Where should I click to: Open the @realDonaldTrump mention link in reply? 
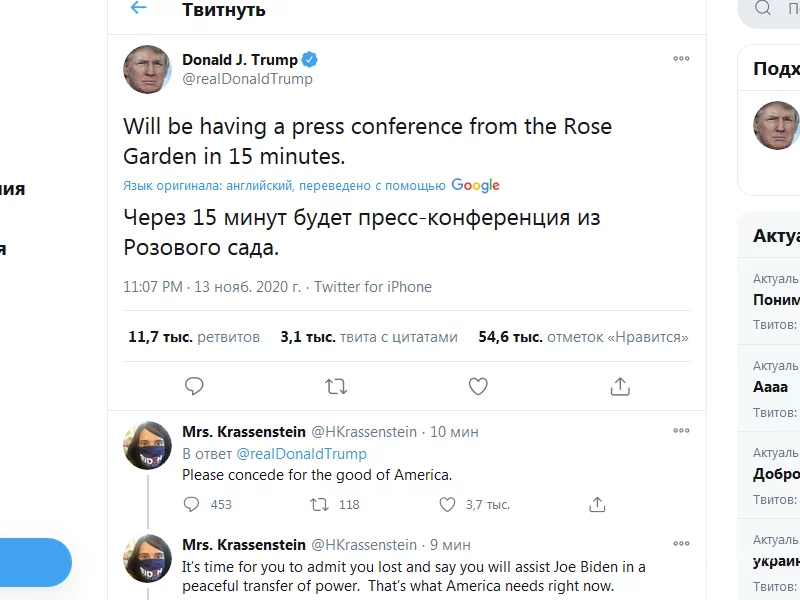301,454
